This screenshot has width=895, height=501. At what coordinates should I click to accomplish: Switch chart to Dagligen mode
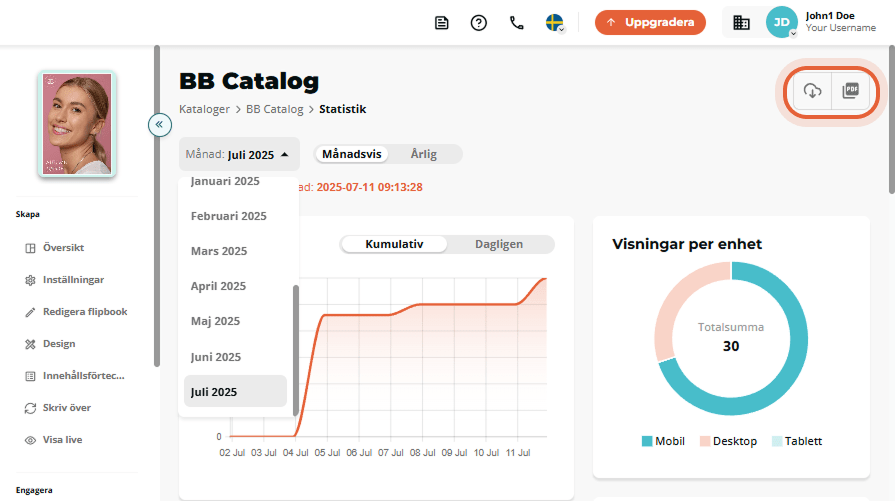(499, 244)
